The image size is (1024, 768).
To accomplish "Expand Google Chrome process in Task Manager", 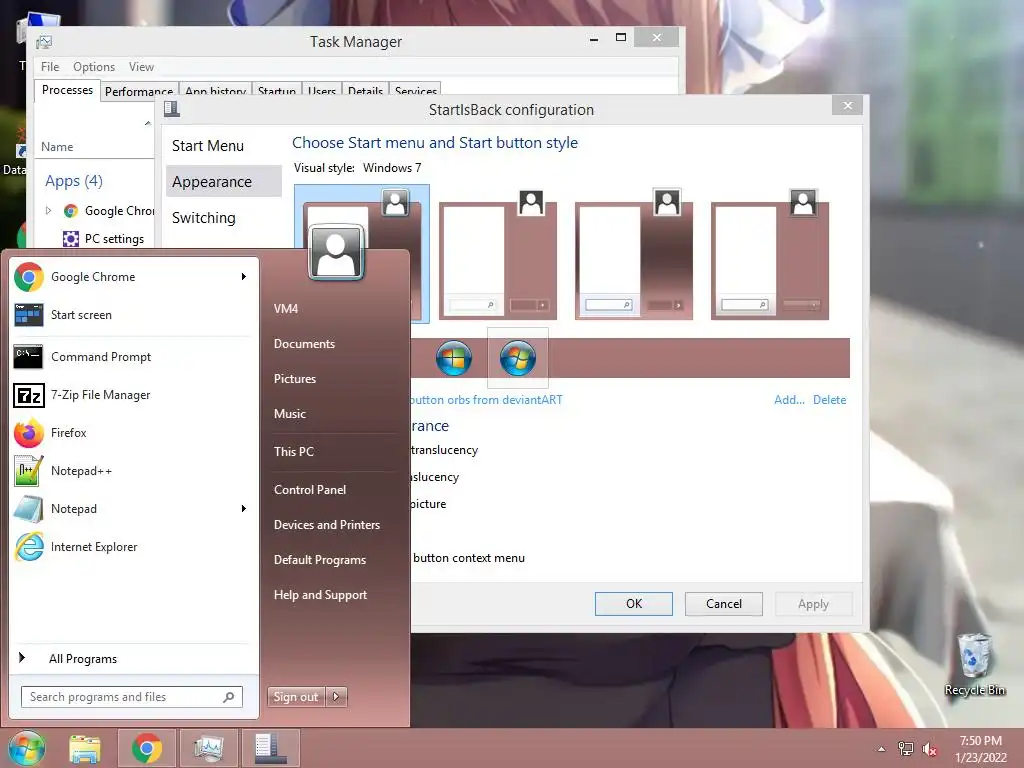I will [x=48, y=211].
